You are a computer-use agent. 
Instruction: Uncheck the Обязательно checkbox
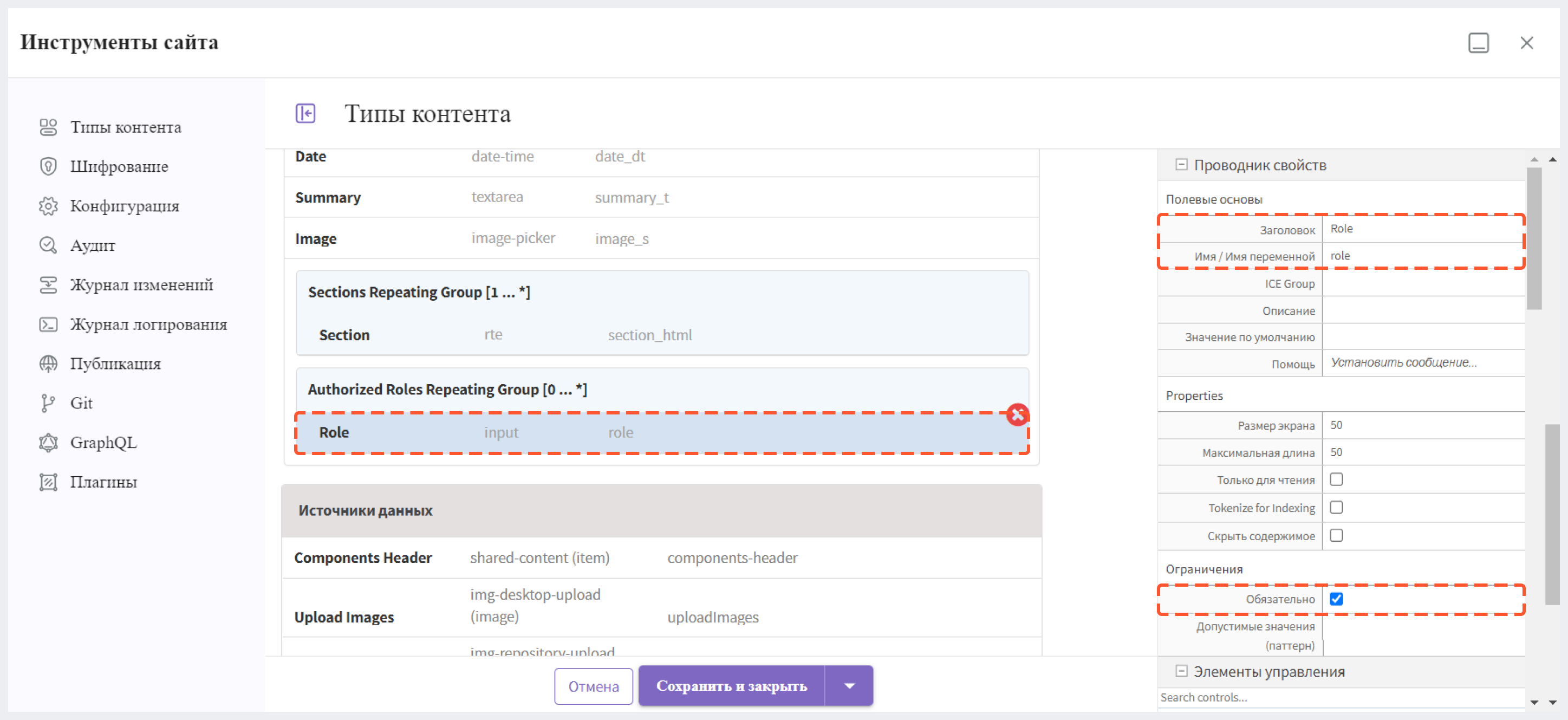pyautogui.click(x=1336, y=599)
